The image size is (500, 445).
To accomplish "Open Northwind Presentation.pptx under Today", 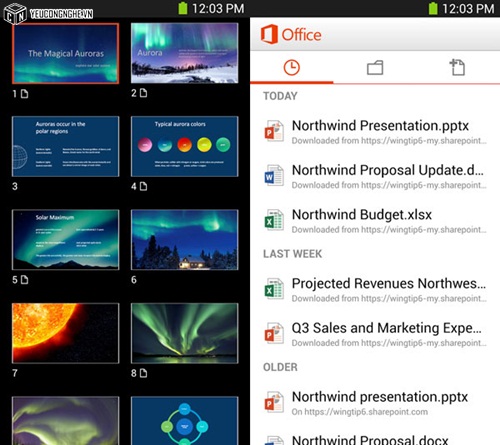I will point(375,132).
